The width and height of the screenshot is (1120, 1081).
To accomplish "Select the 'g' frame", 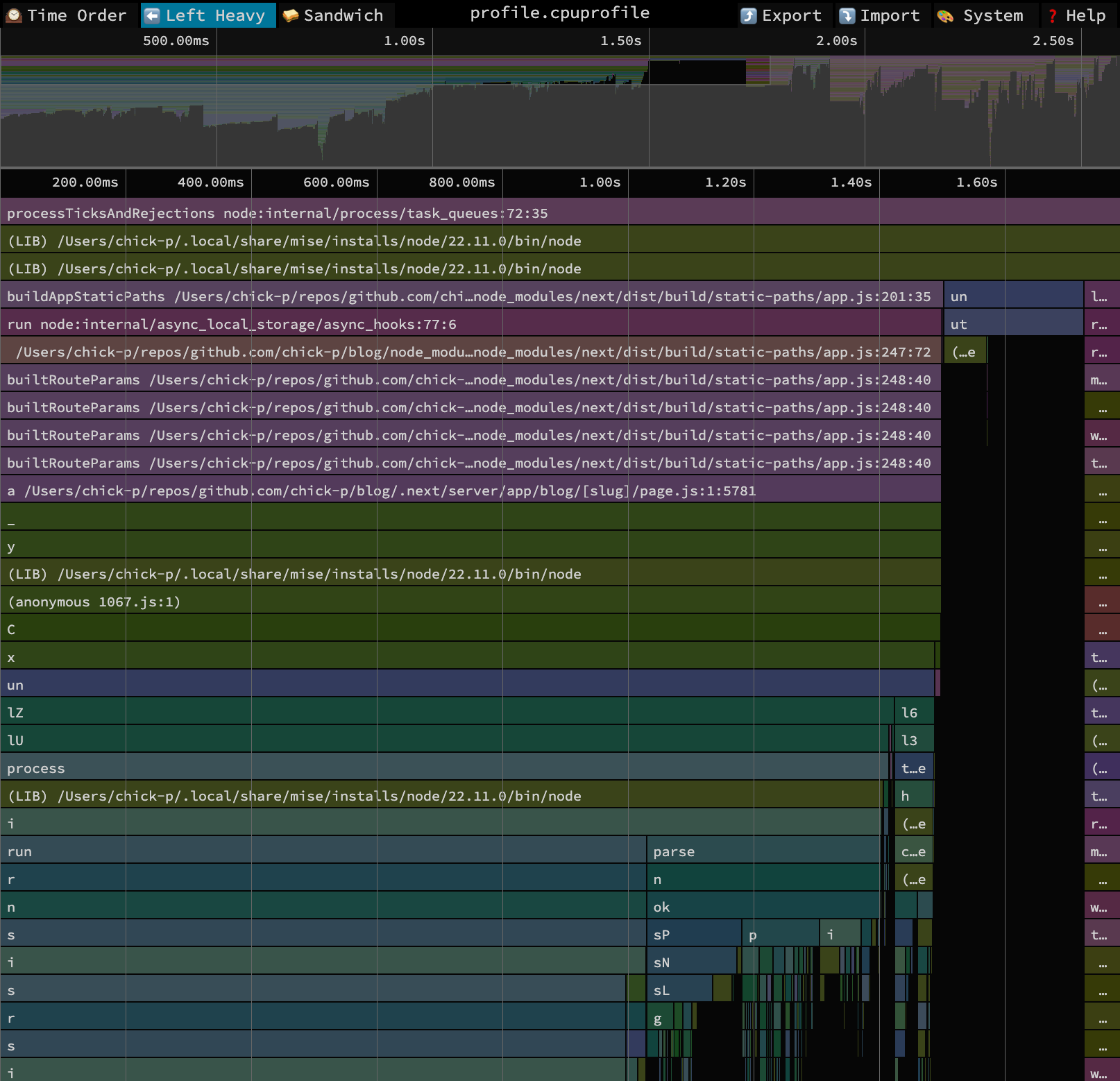I will 660,1016.
